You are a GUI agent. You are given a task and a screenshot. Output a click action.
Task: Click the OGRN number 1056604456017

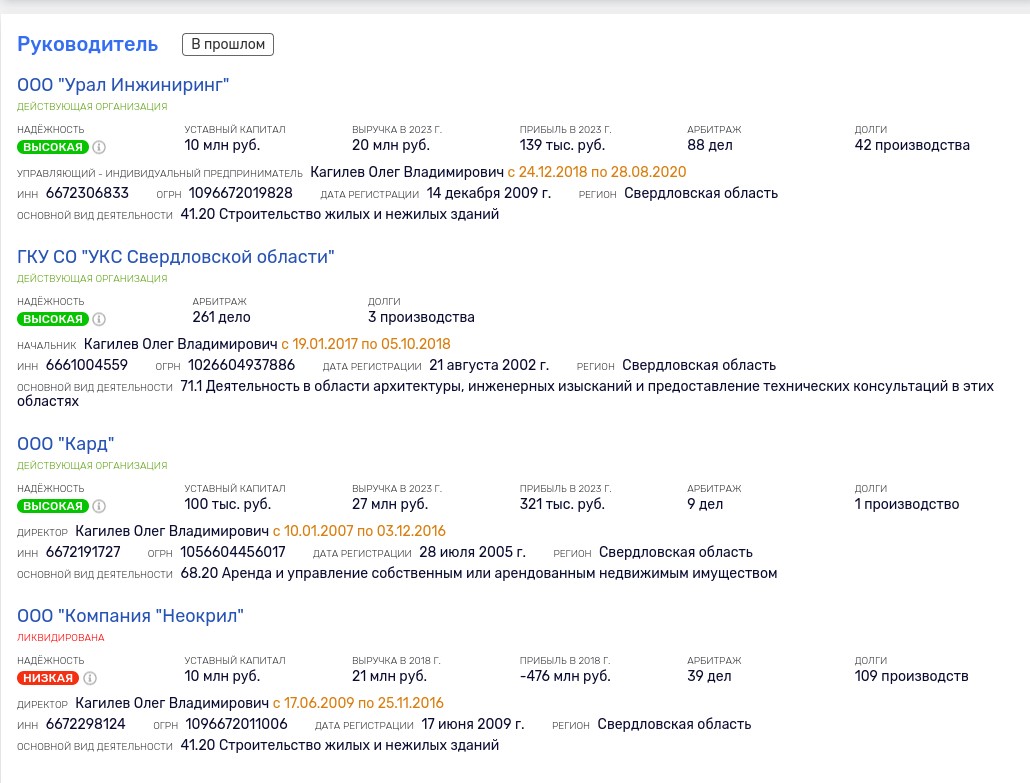click(233, 552)
